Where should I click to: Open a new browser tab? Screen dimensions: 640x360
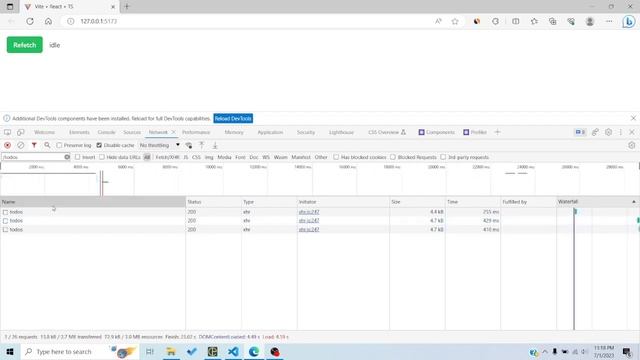click(127, 7)
